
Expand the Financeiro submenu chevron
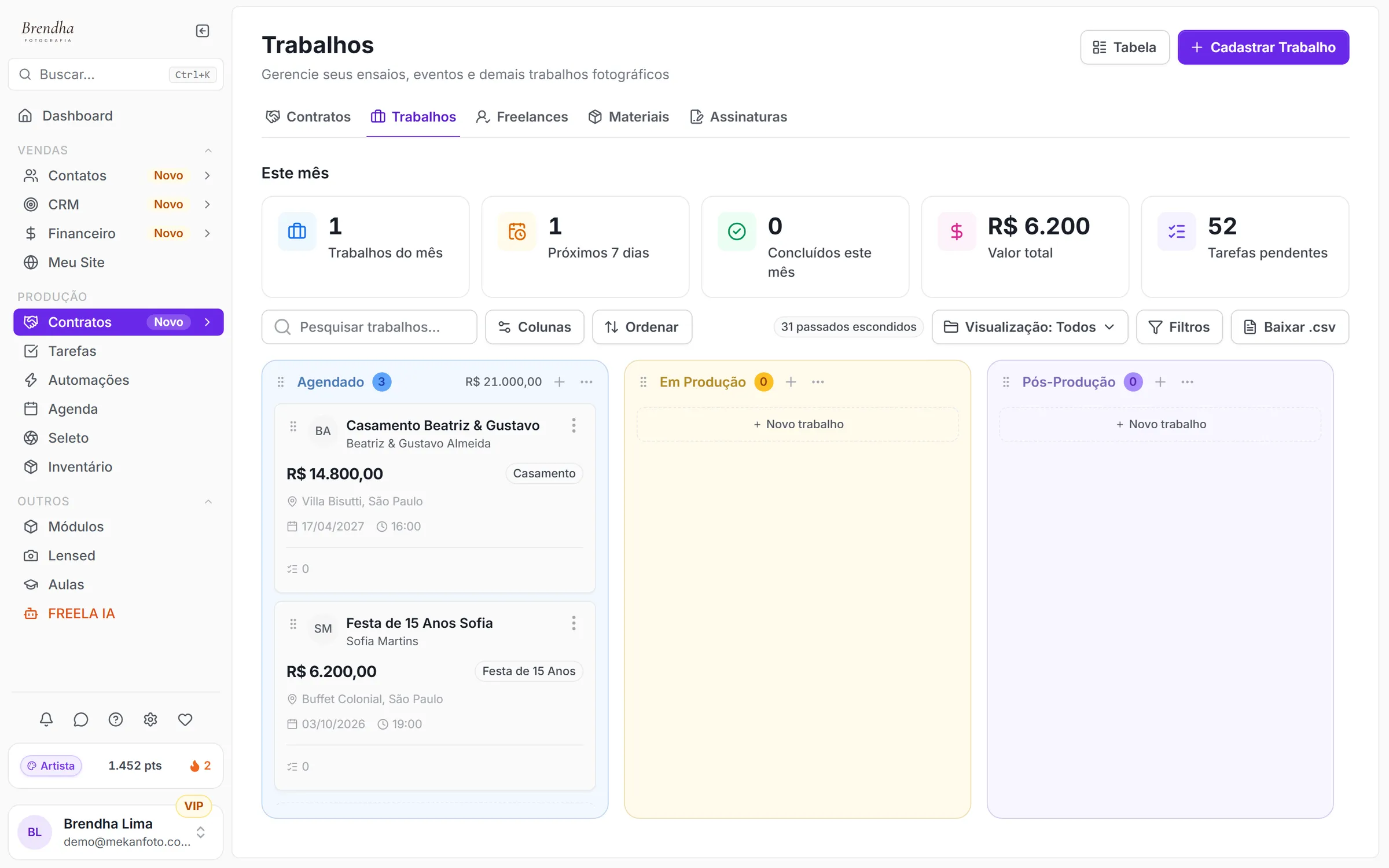click(207, 233)
